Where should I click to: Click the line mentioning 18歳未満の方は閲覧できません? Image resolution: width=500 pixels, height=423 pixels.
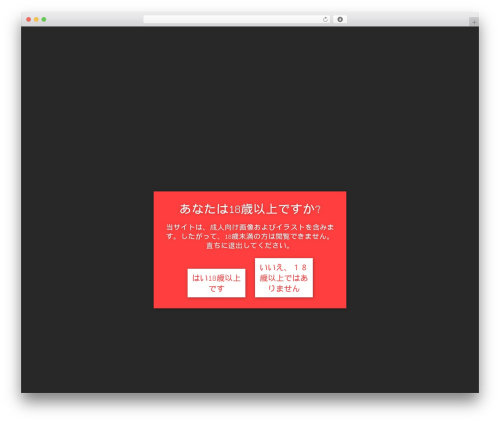tap(250, 236)
